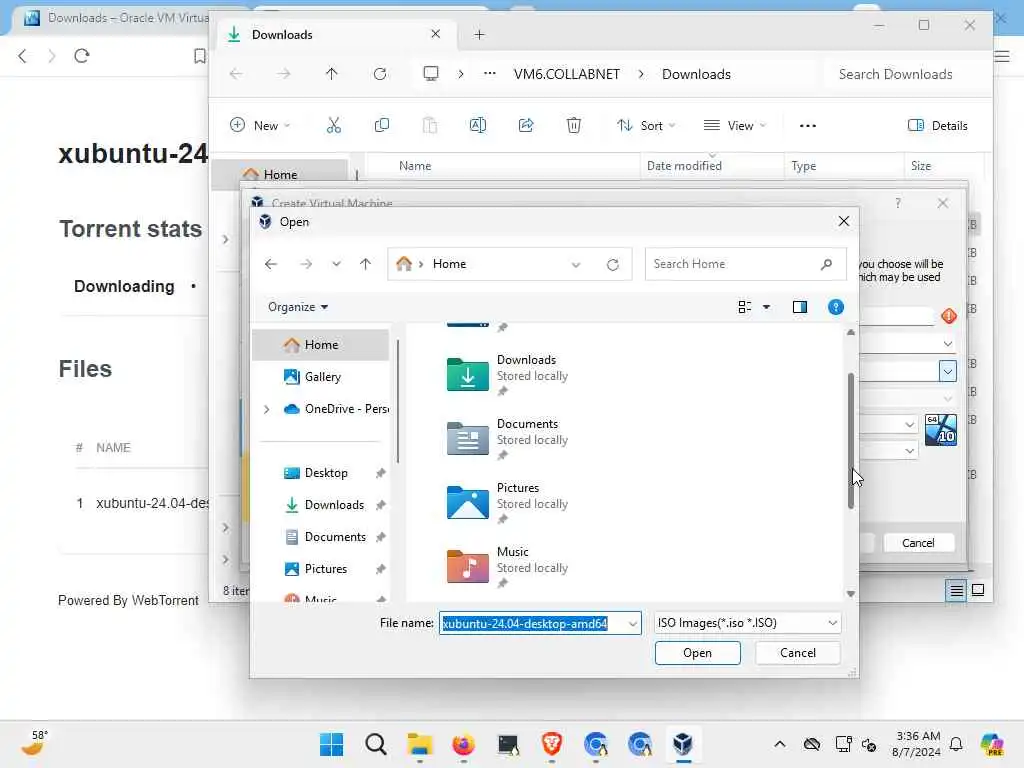Go forward in the Open dialog
1024x768 pixels.
(x=306, y=264)
